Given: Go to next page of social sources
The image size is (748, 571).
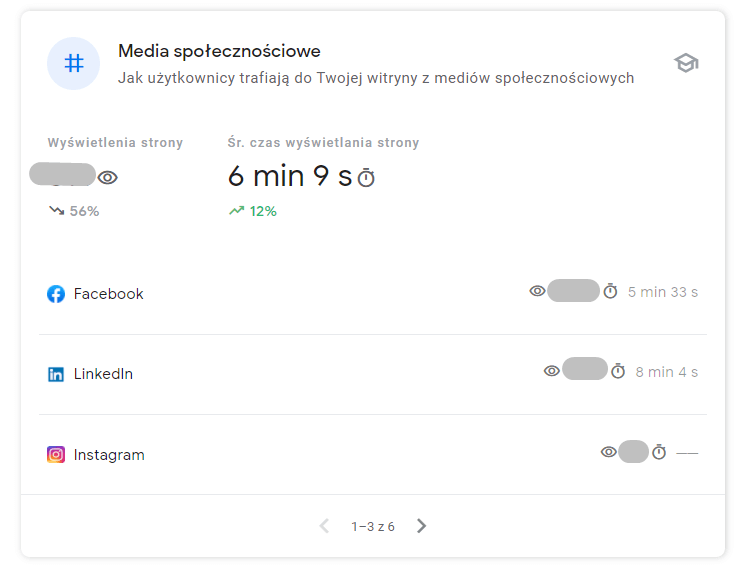Looking at the screenshot, I should coord(421,526).
